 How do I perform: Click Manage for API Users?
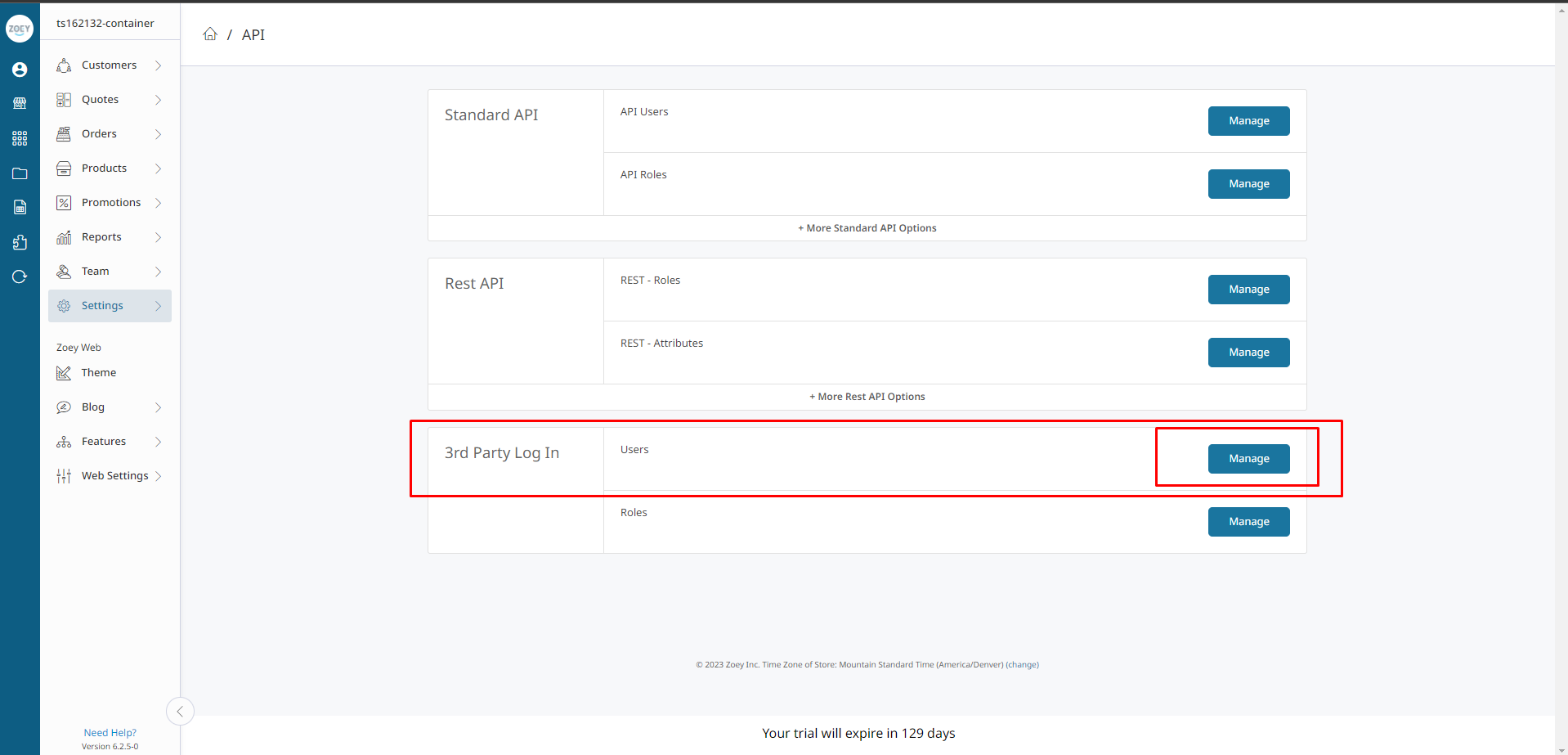(1248, 120)
